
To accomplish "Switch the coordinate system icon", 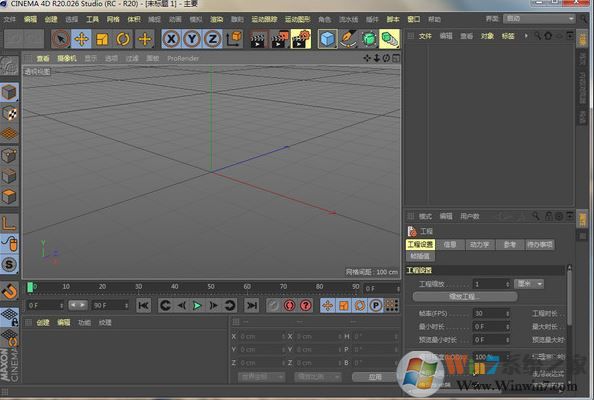I will point(234,39).
